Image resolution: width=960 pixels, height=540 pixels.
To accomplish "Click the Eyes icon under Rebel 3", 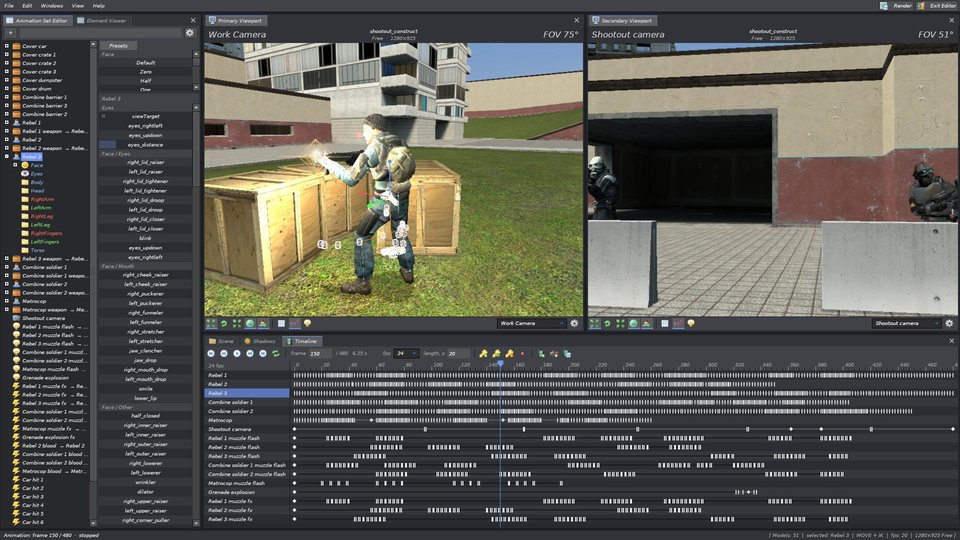I will coord(25,174).
